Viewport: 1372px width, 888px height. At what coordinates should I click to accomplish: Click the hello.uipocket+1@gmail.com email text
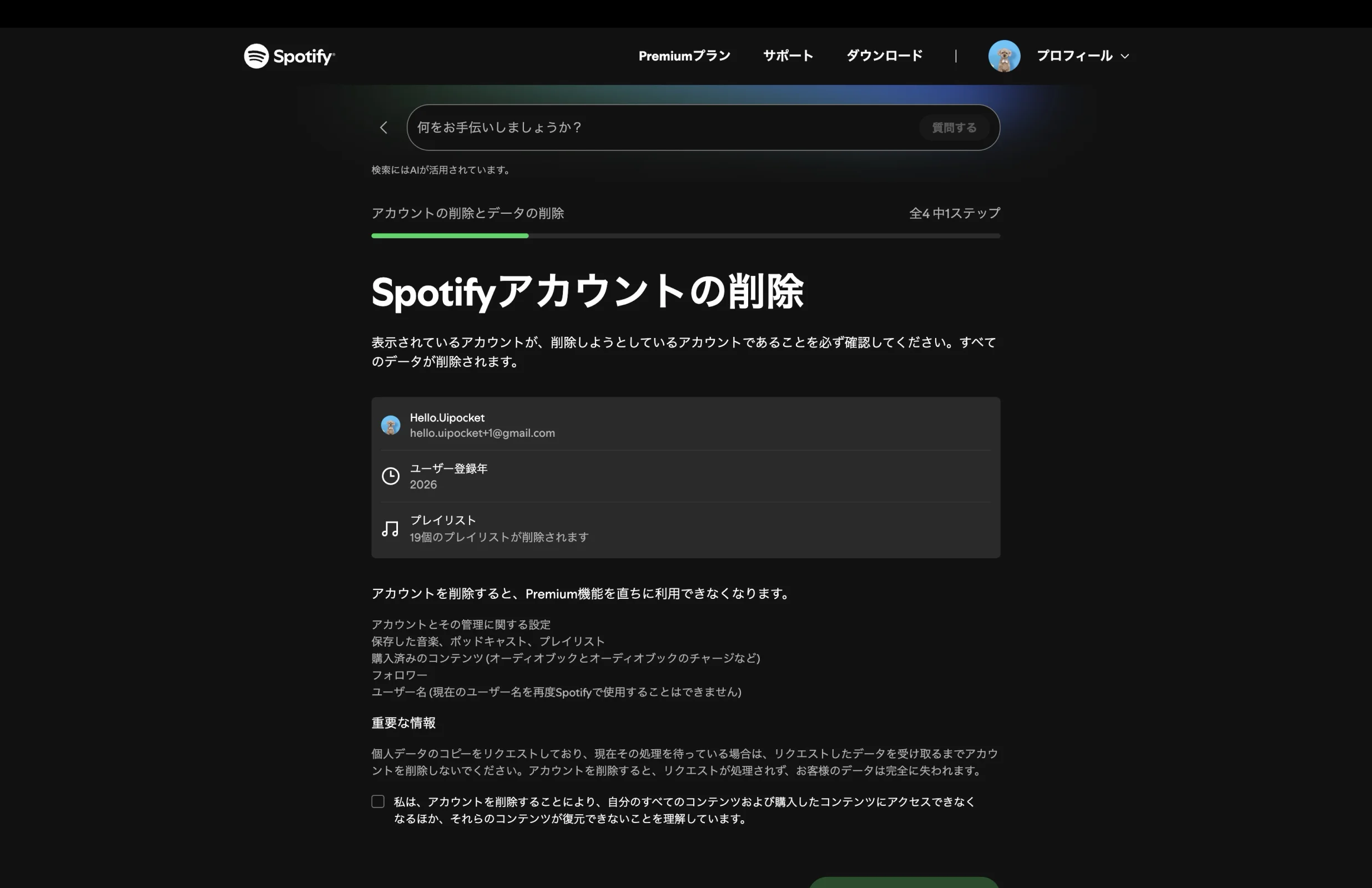click(482, 433)
